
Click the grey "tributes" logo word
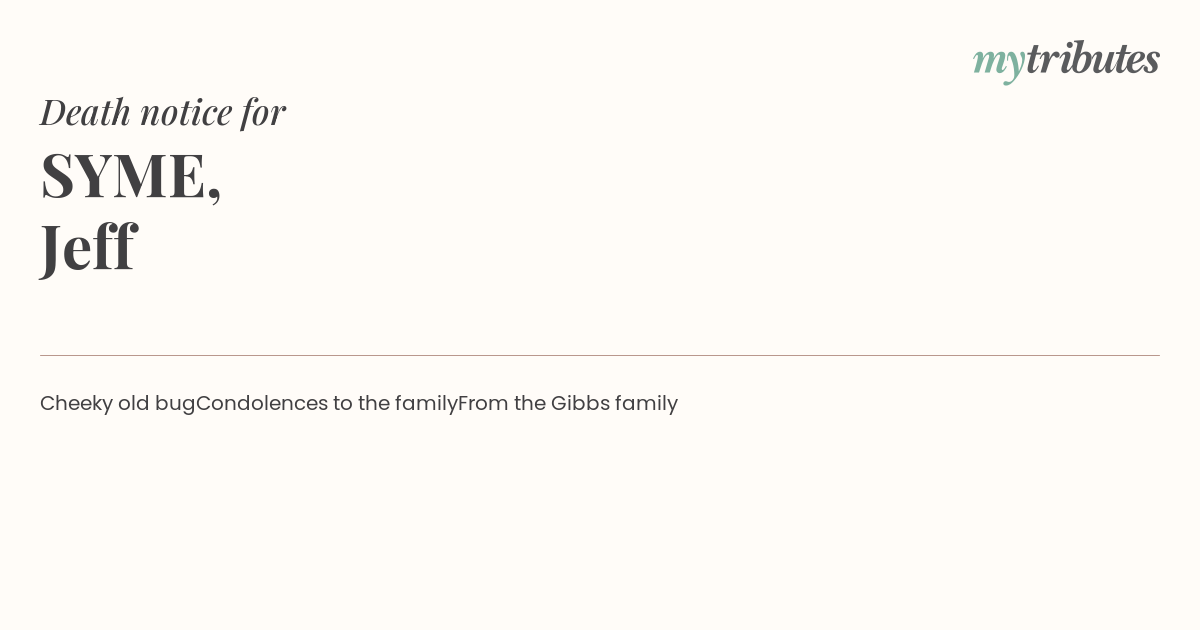click(x=1093, y=58)
